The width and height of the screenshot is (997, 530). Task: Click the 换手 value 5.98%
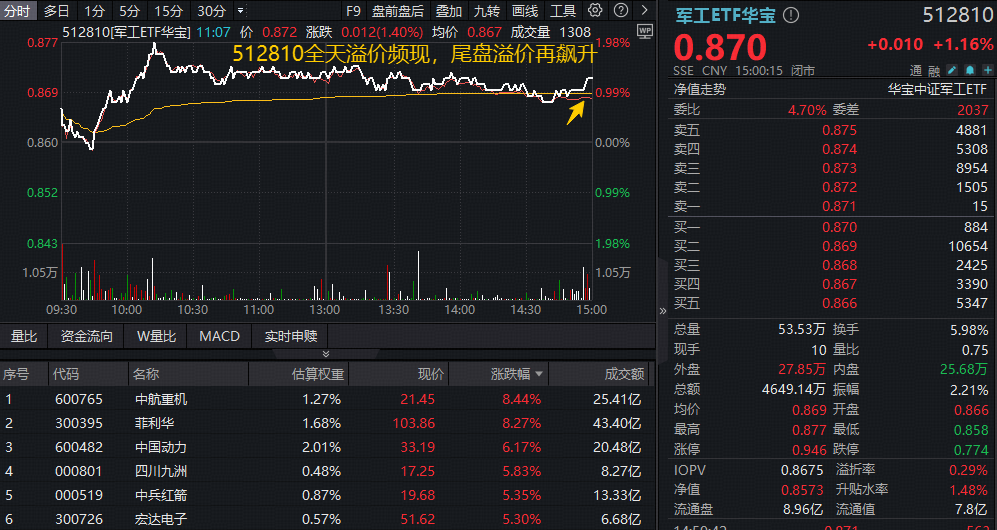[970, 330]
